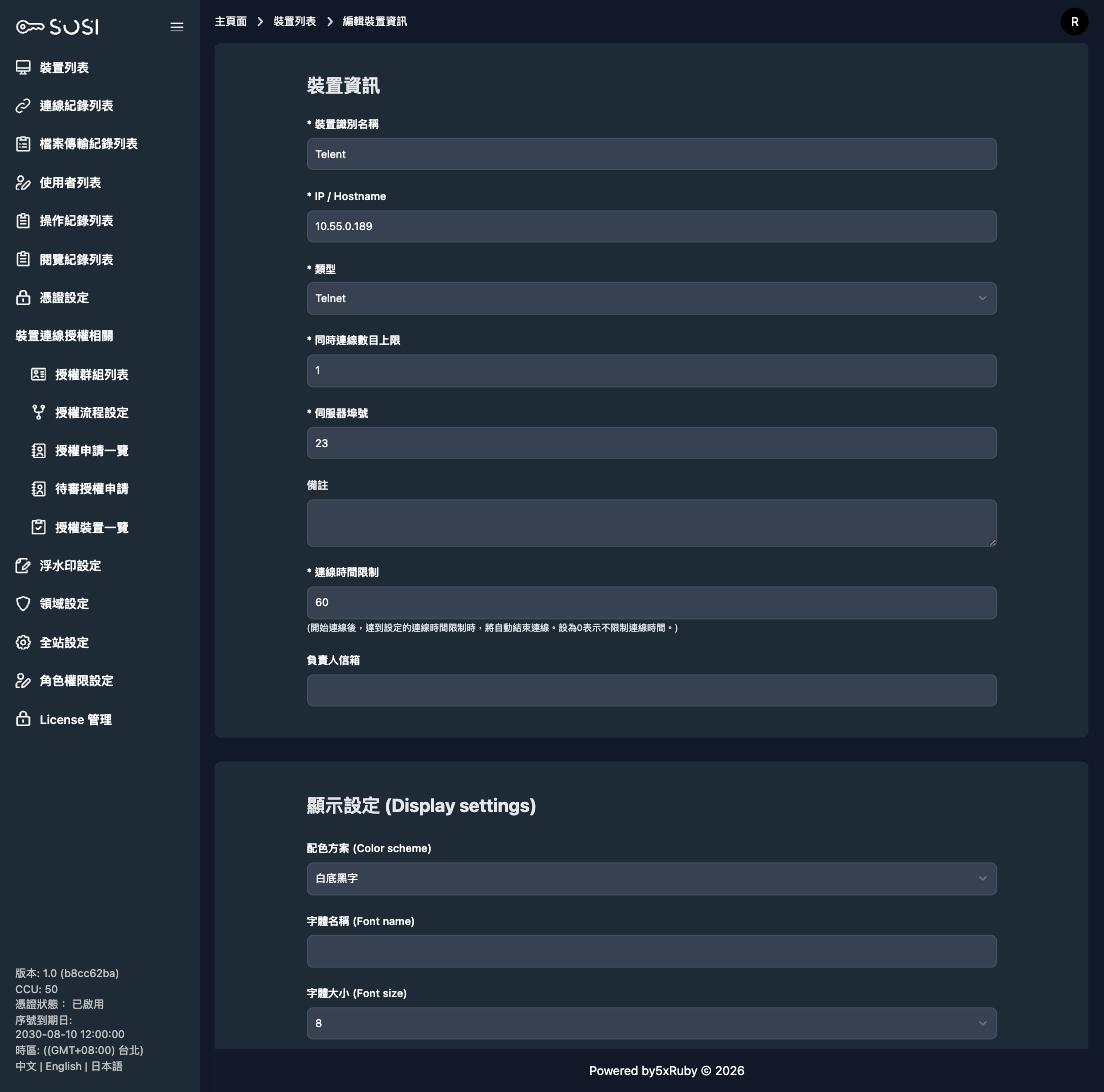Open 使用者列表 menu item
This screenshot has height=1092, width=1104.
70,183
